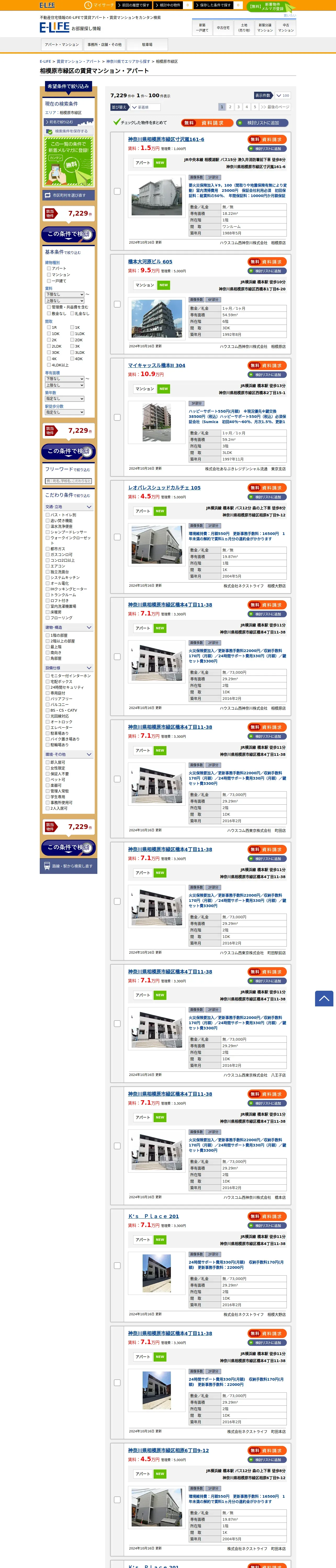This screenshot has height=1568, width=336.
Task: Switch to アパート・マンション tab
Action: (61, 44)
